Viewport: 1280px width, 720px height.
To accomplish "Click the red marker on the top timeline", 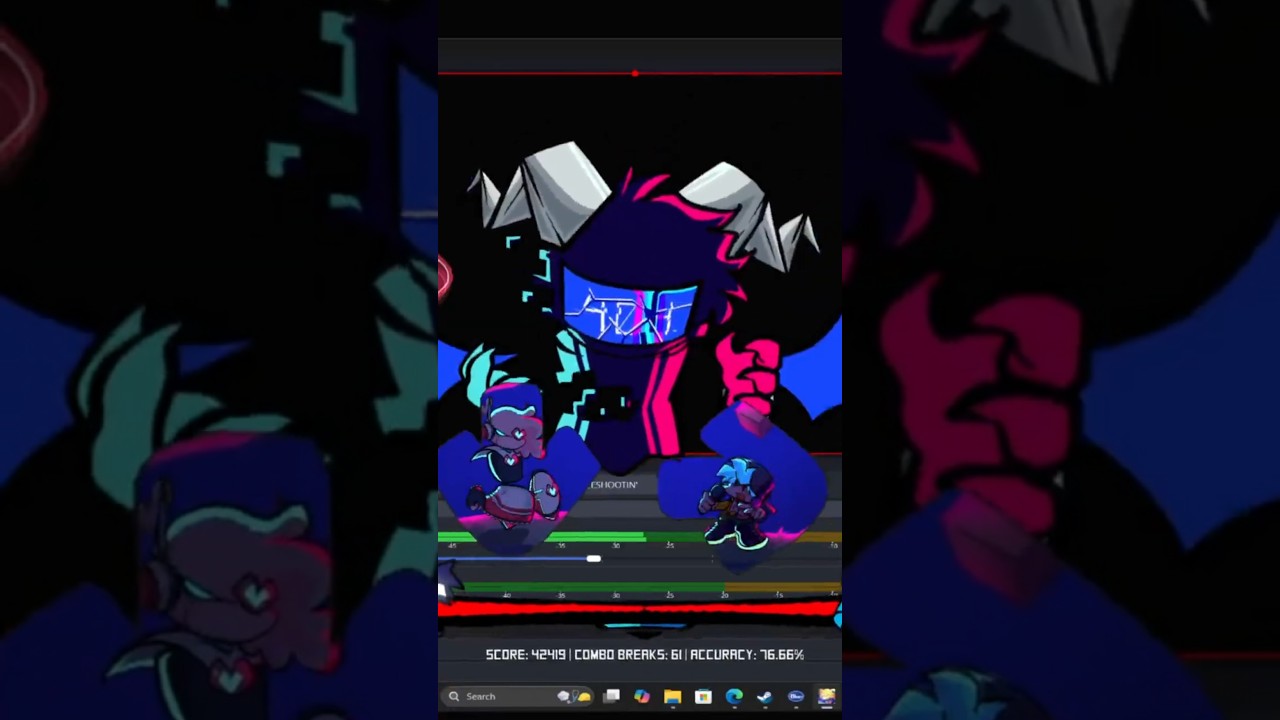I will 635,73.
